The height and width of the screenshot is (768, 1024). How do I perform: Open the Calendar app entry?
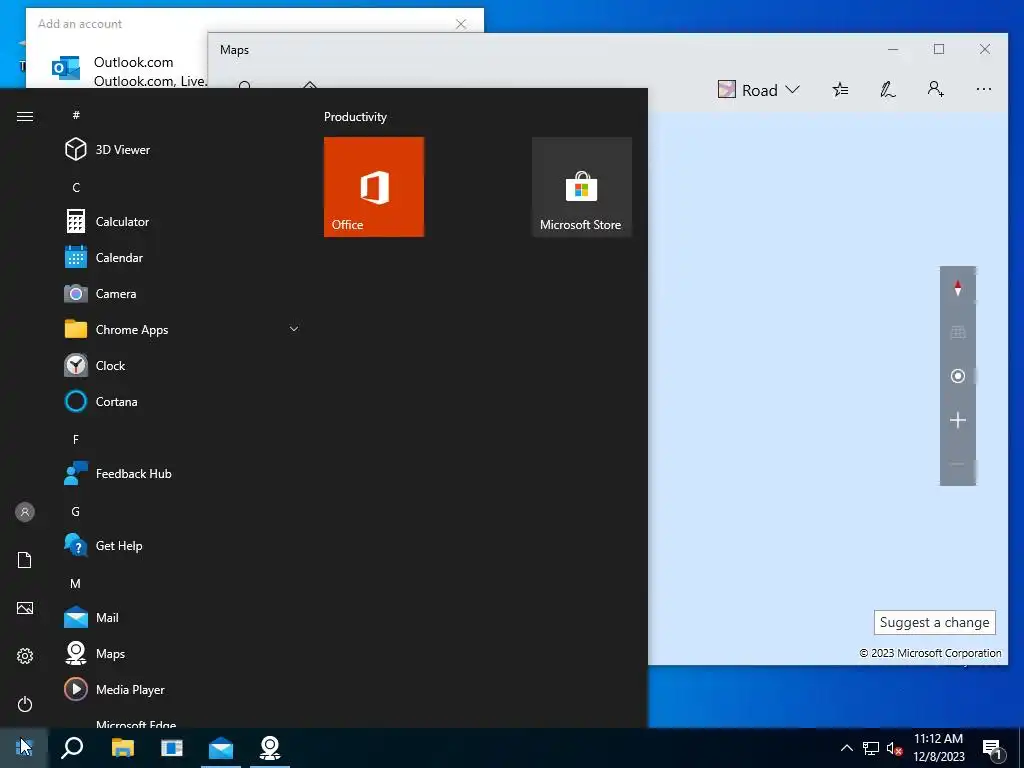(x=183, y=257)
